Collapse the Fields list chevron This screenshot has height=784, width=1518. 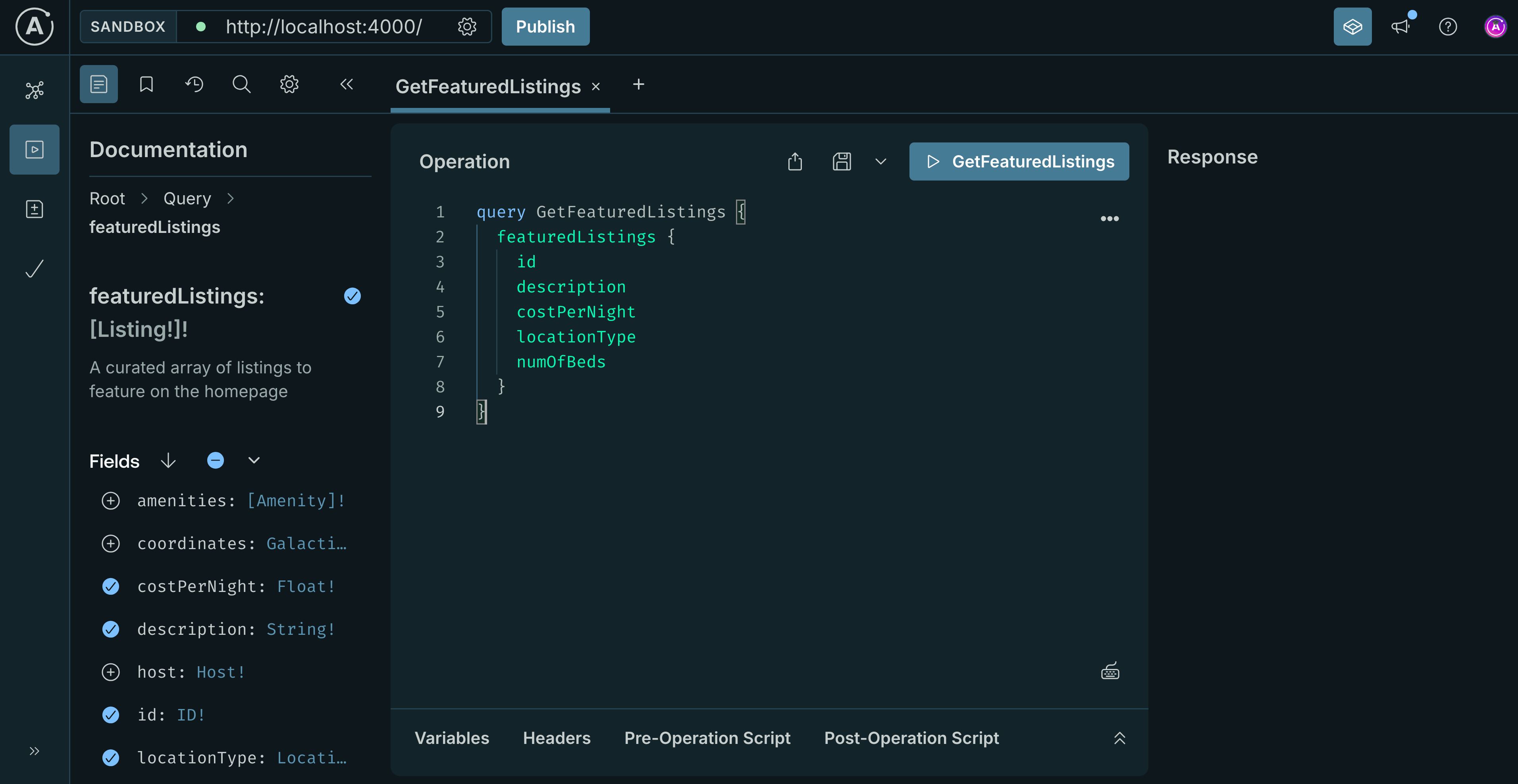click(253, 460)
